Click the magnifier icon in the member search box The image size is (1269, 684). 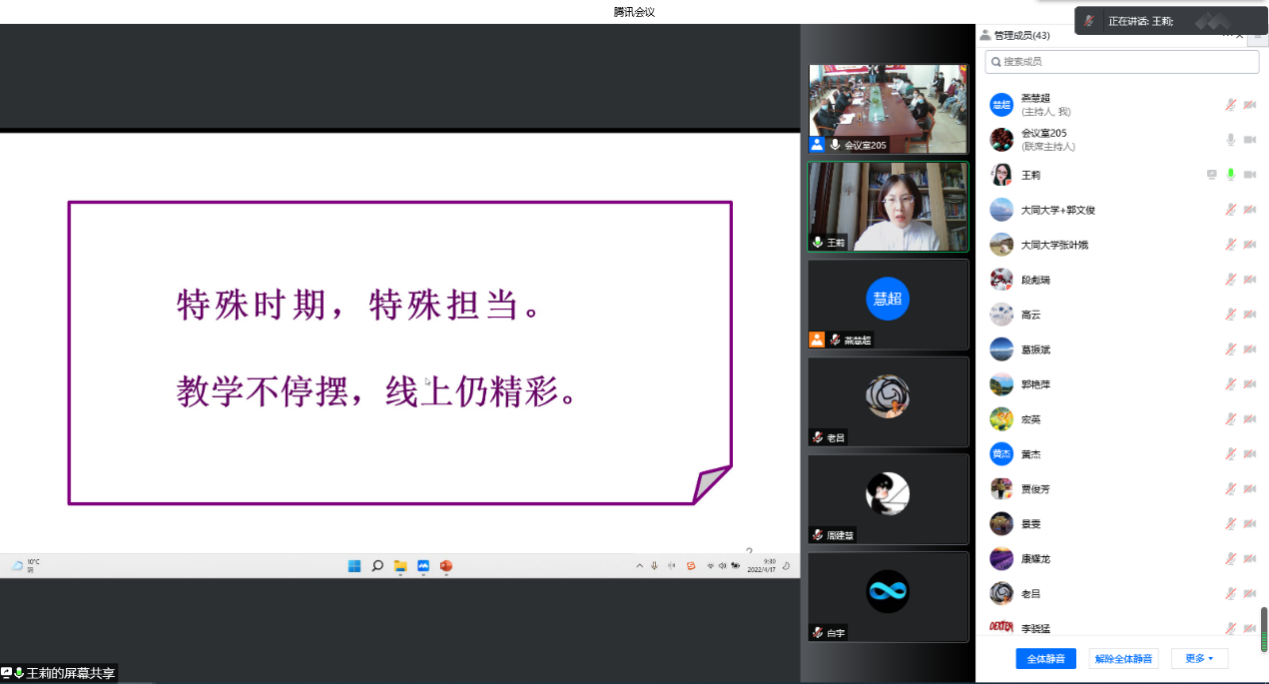[x=995, y=62]
